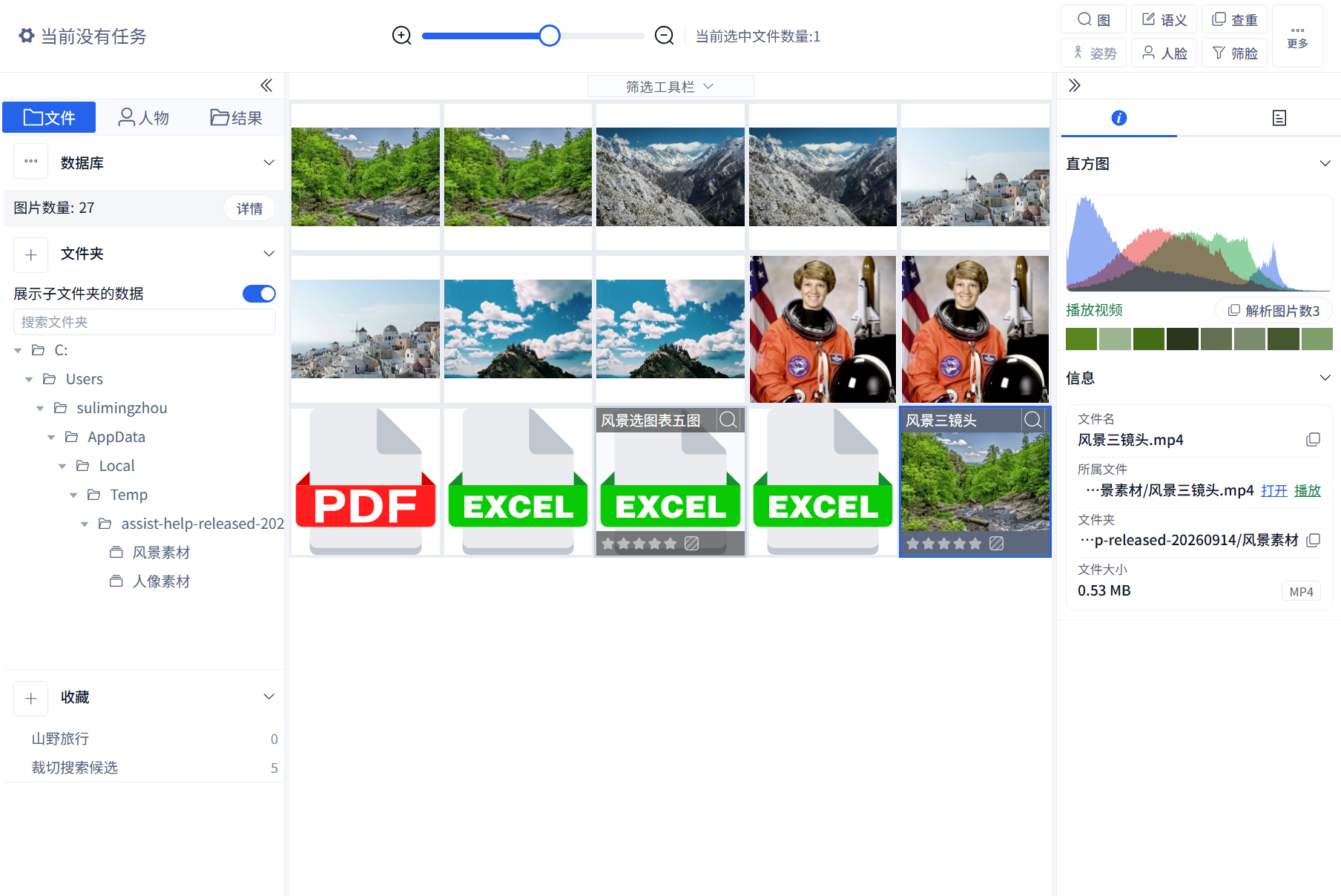Open the 山野旅行 collection
Image resolution: width=1341 pixels, height=896 pixels.
coord(60,739)
